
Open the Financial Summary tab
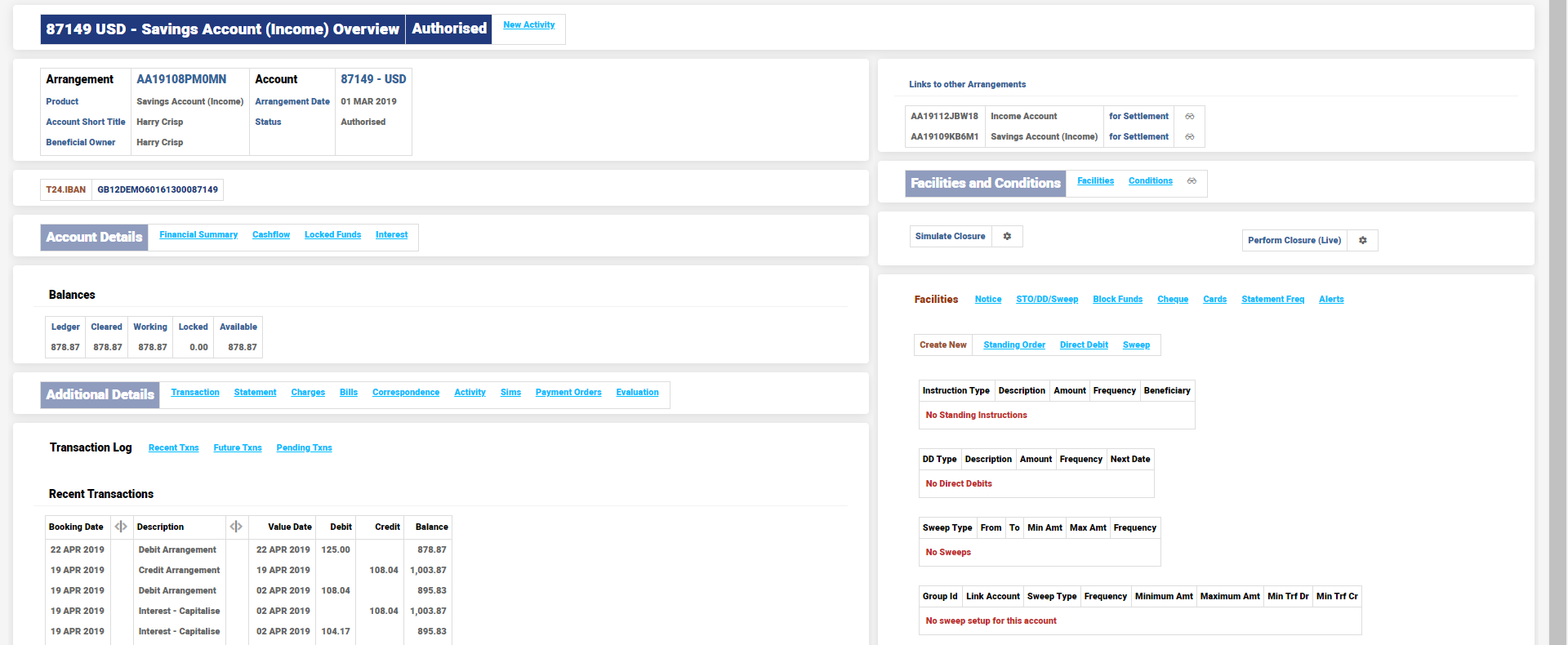point(198,235)
